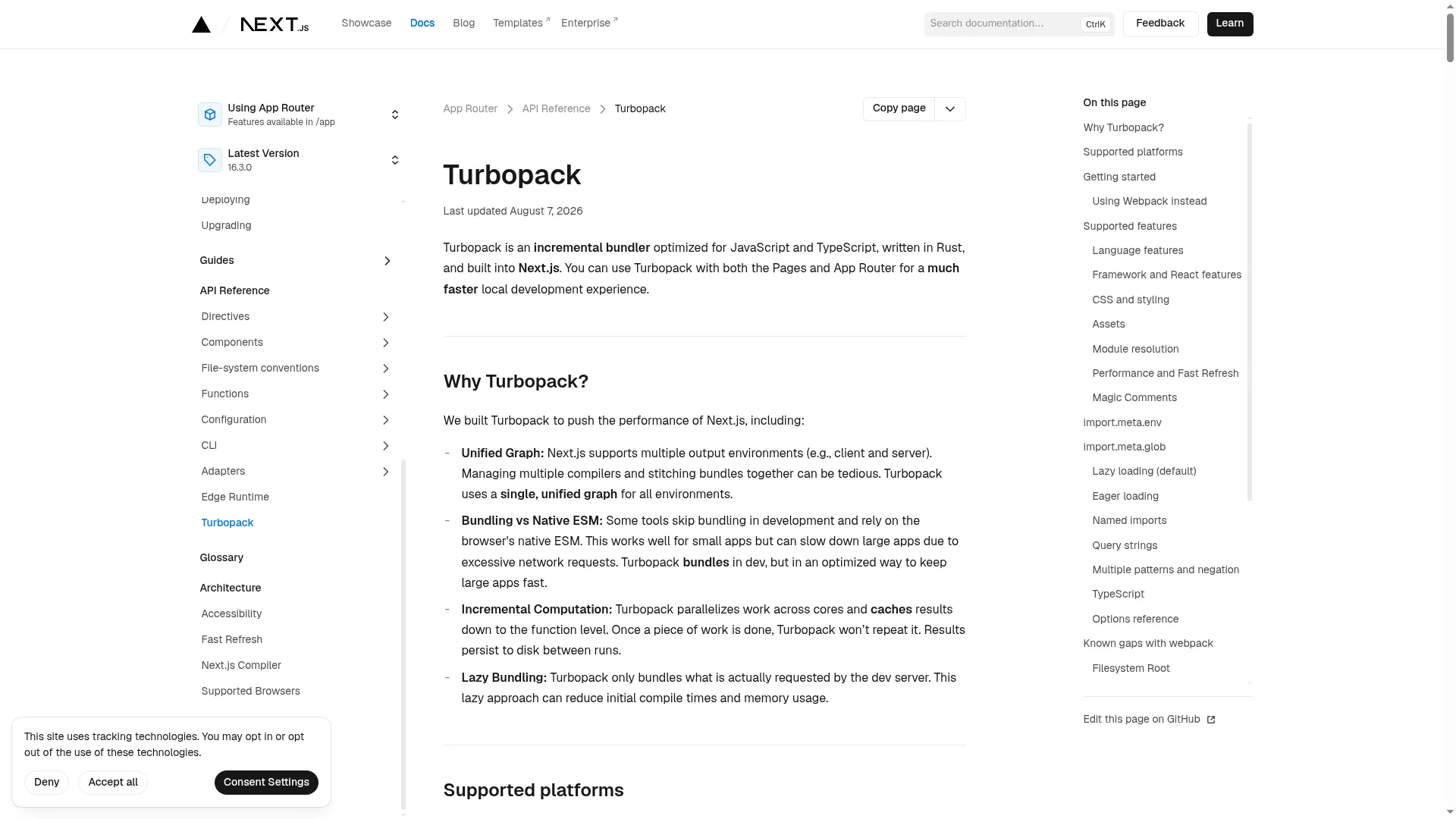The width and height of the screenshot is (1456, 819).
Task: Click the Vercel triangle logo
Action: [x=201, y=24]
